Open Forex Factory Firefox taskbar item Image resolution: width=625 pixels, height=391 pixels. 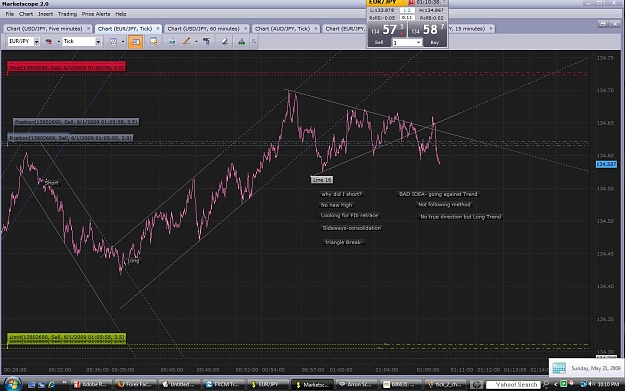pos(135,385)
